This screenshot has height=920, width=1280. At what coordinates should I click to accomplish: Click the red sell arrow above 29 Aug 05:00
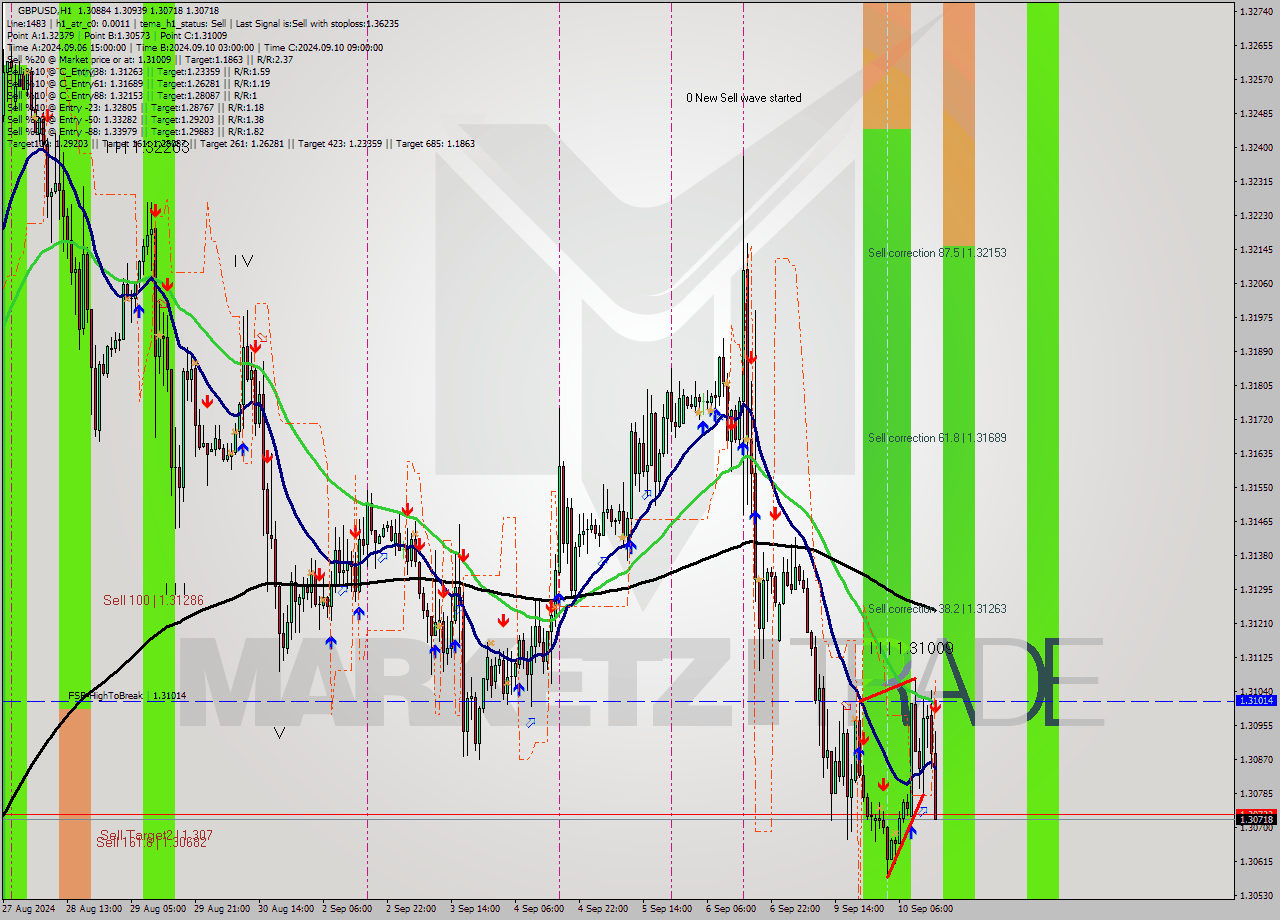(x=155, y=210)
